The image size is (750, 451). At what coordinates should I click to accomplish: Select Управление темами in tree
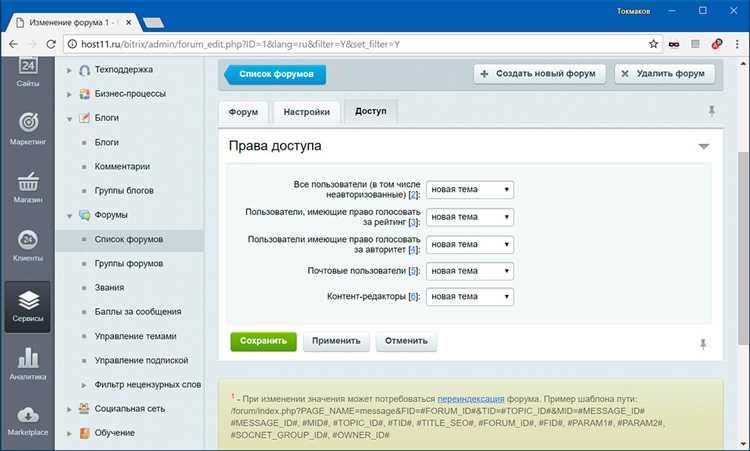tap(135, 336)
